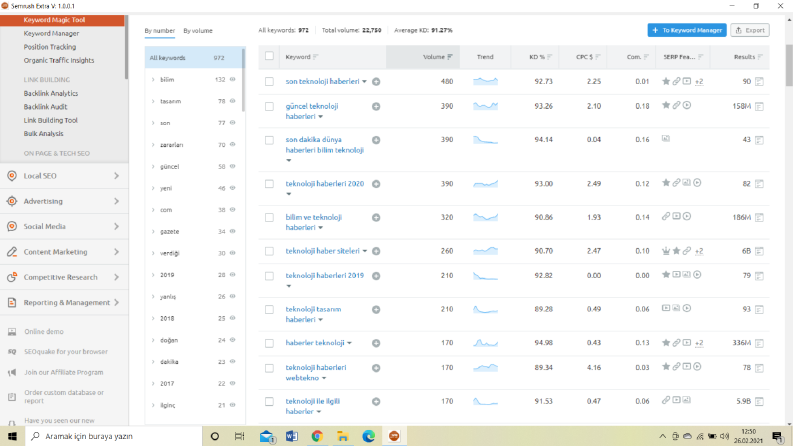Click CPC $ column sort icon
This screenshot has height=446, width=793.
pos(598,57)
